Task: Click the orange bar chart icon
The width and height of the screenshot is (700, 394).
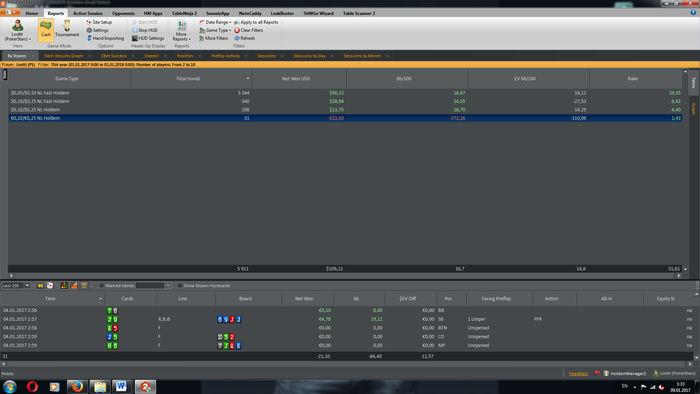Action: pyautogui.click(x=74, y=286)
